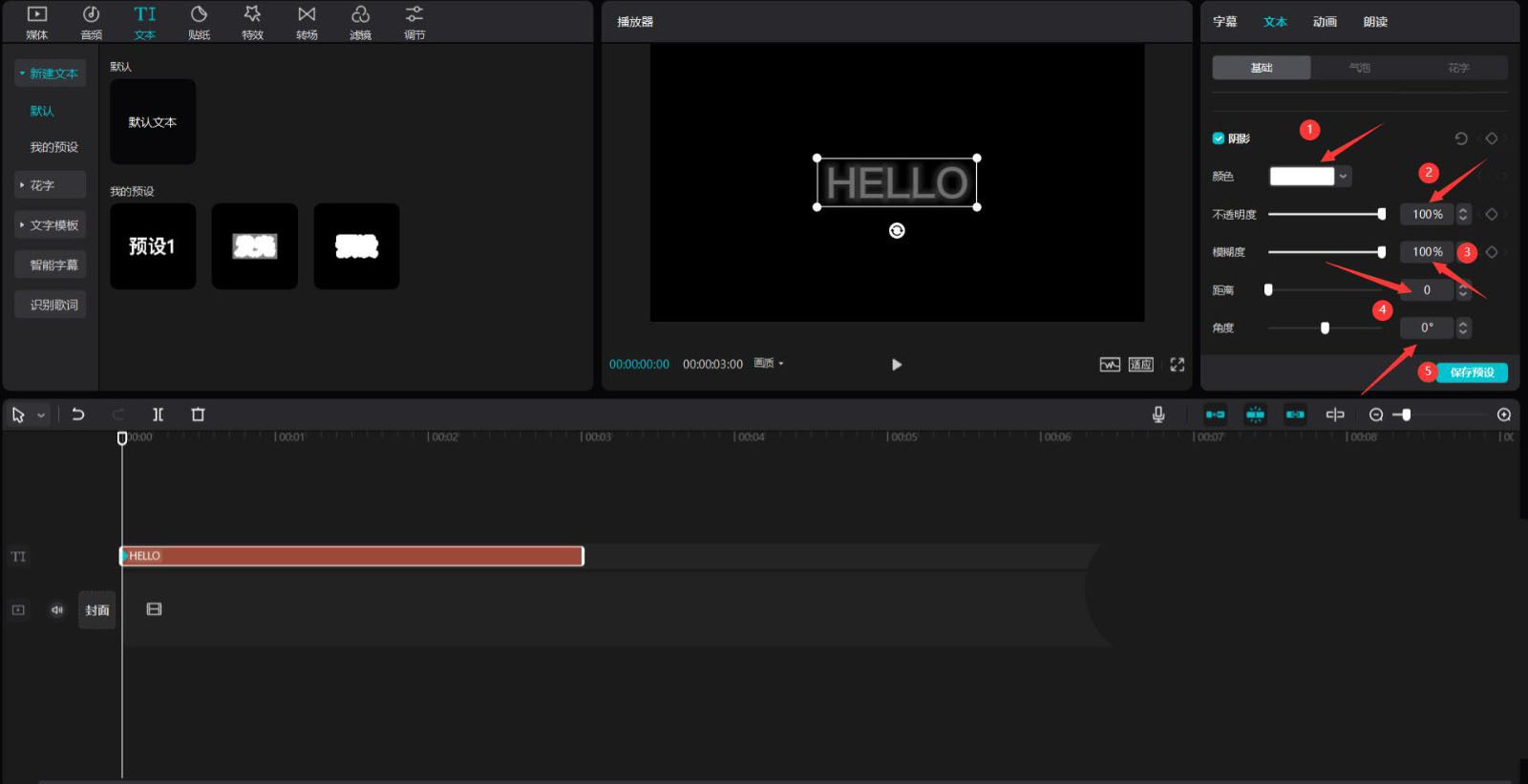
Task: Switch to the 气泡 sub-tab
Action: pyautogui.click(x=1359, y=68)
